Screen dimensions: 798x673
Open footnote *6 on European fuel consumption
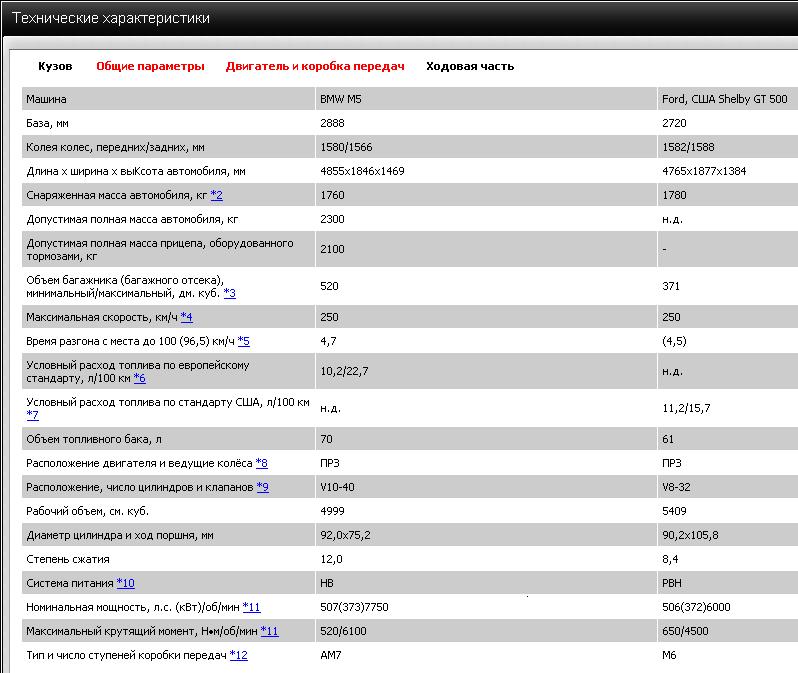pyautogui.click(x=139, y=378)
